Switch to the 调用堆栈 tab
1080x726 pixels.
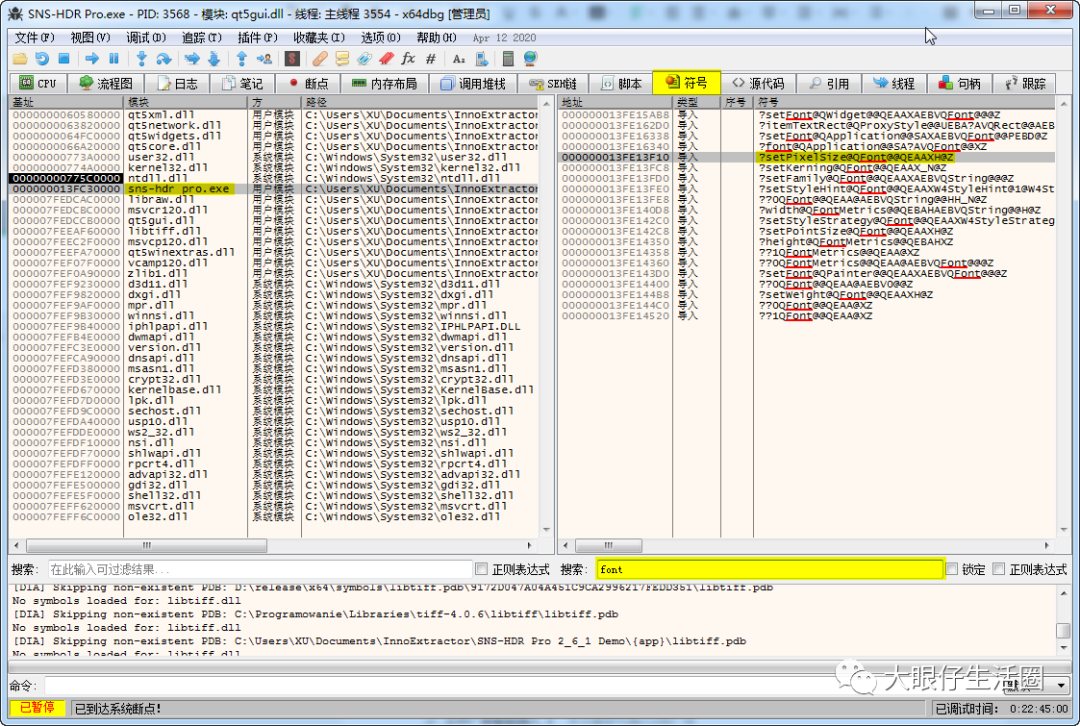pyautogui.click(x=473, y=83)
